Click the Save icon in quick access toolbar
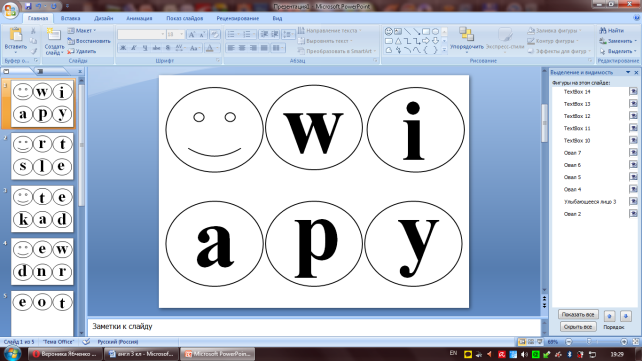This screenshot has height=361, width=642. tap(28, 6)
